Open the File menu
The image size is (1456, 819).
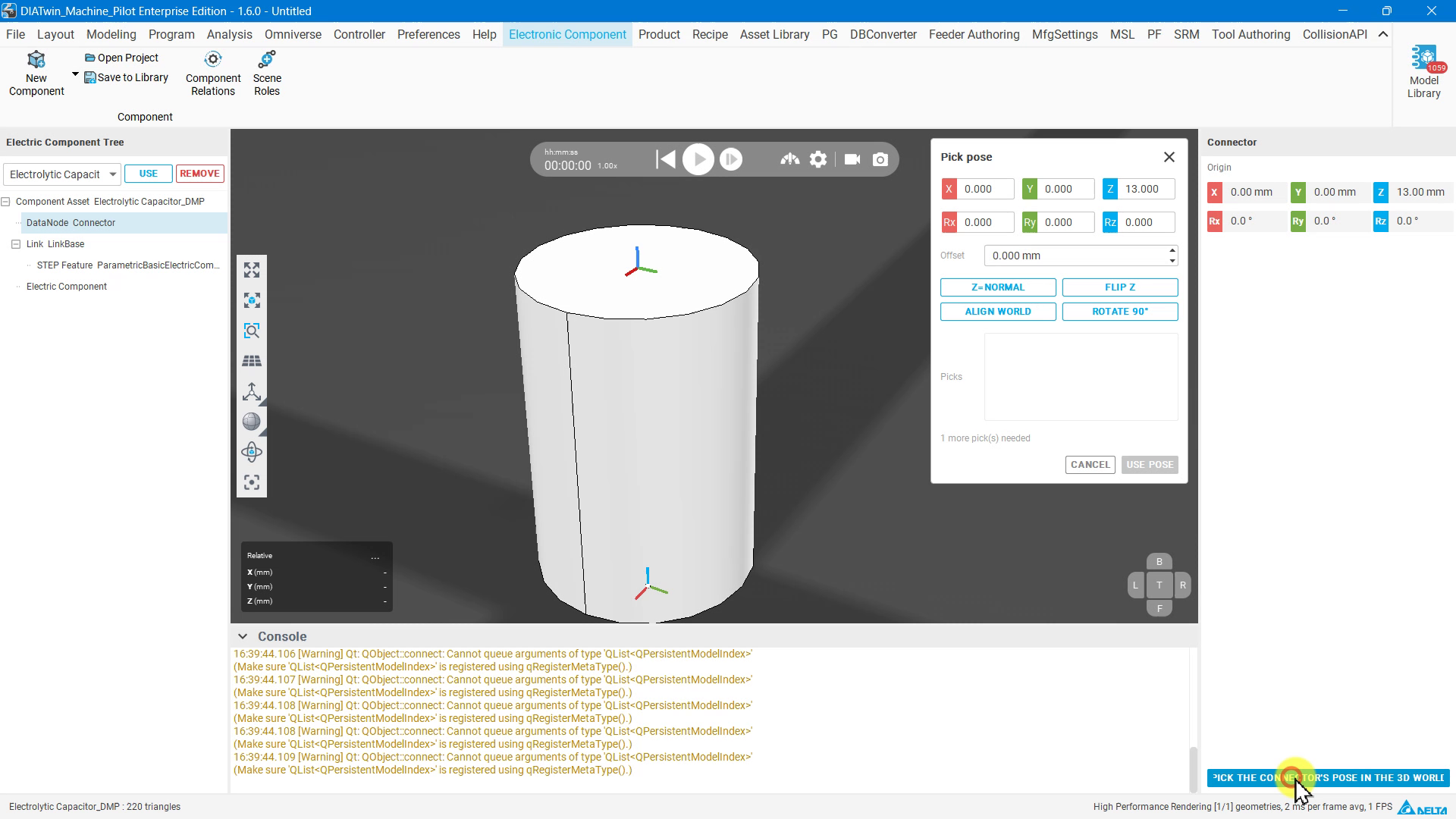(15, 35)
